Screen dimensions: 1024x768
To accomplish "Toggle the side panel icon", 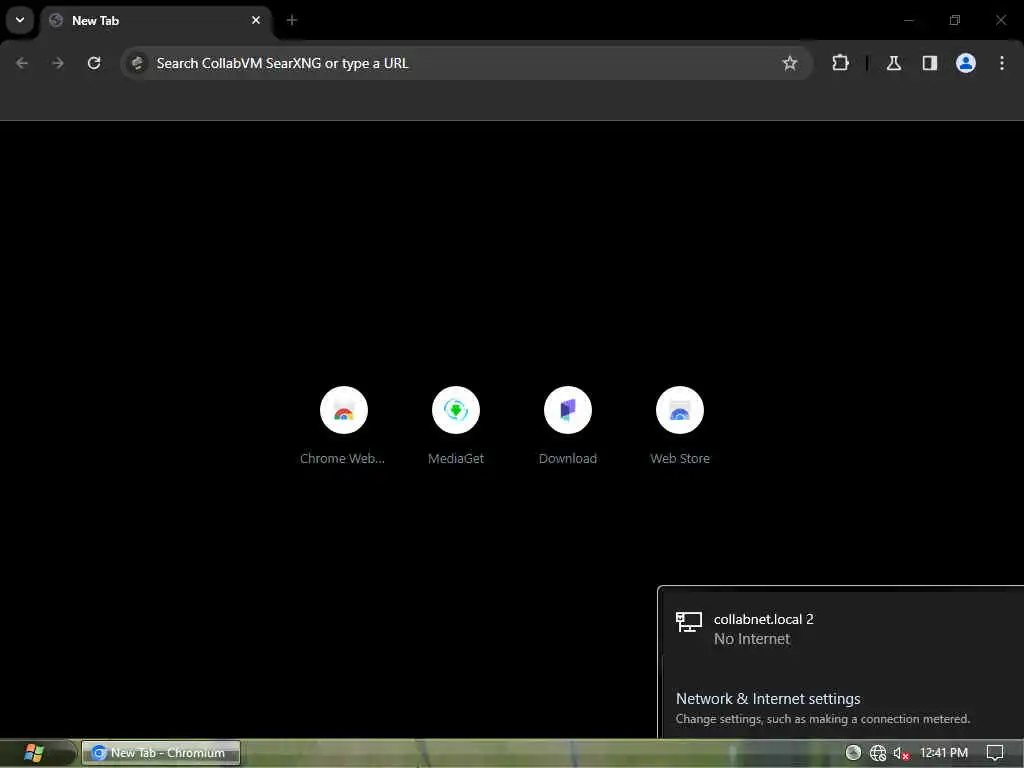I will 929,63.
